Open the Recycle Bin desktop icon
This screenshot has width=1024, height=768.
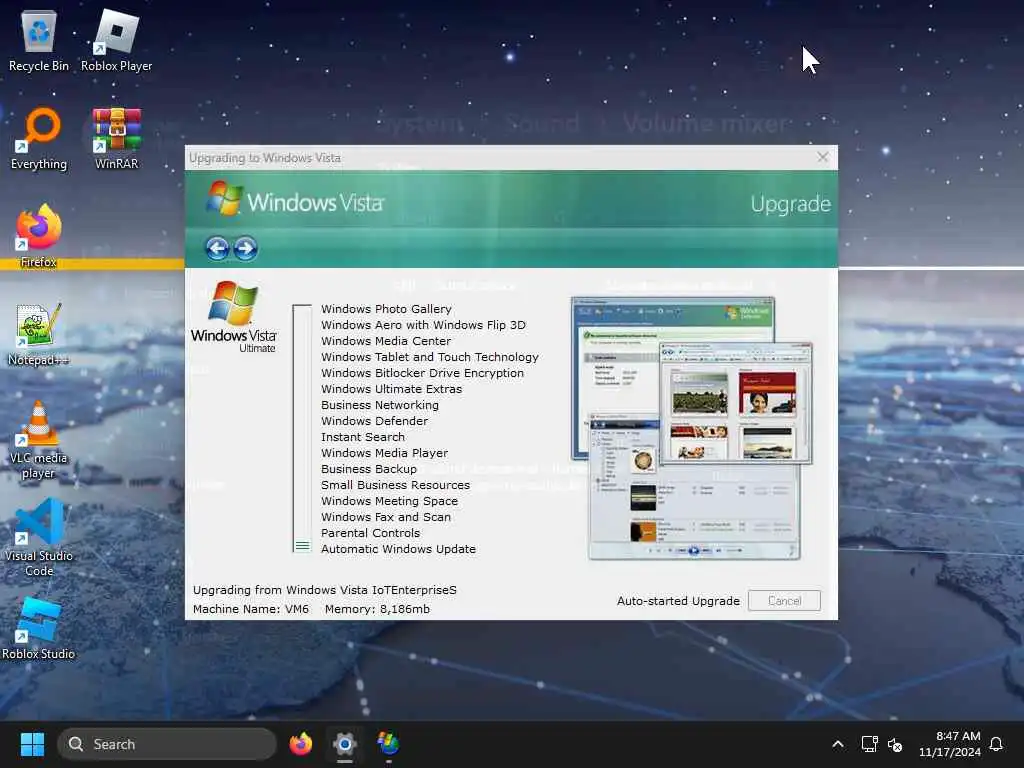39,40
